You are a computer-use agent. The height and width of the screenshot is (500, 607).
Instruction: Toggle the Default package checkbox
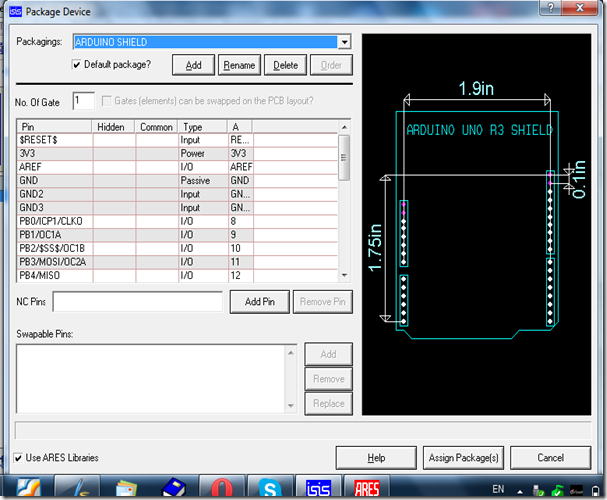pos(77,64)
